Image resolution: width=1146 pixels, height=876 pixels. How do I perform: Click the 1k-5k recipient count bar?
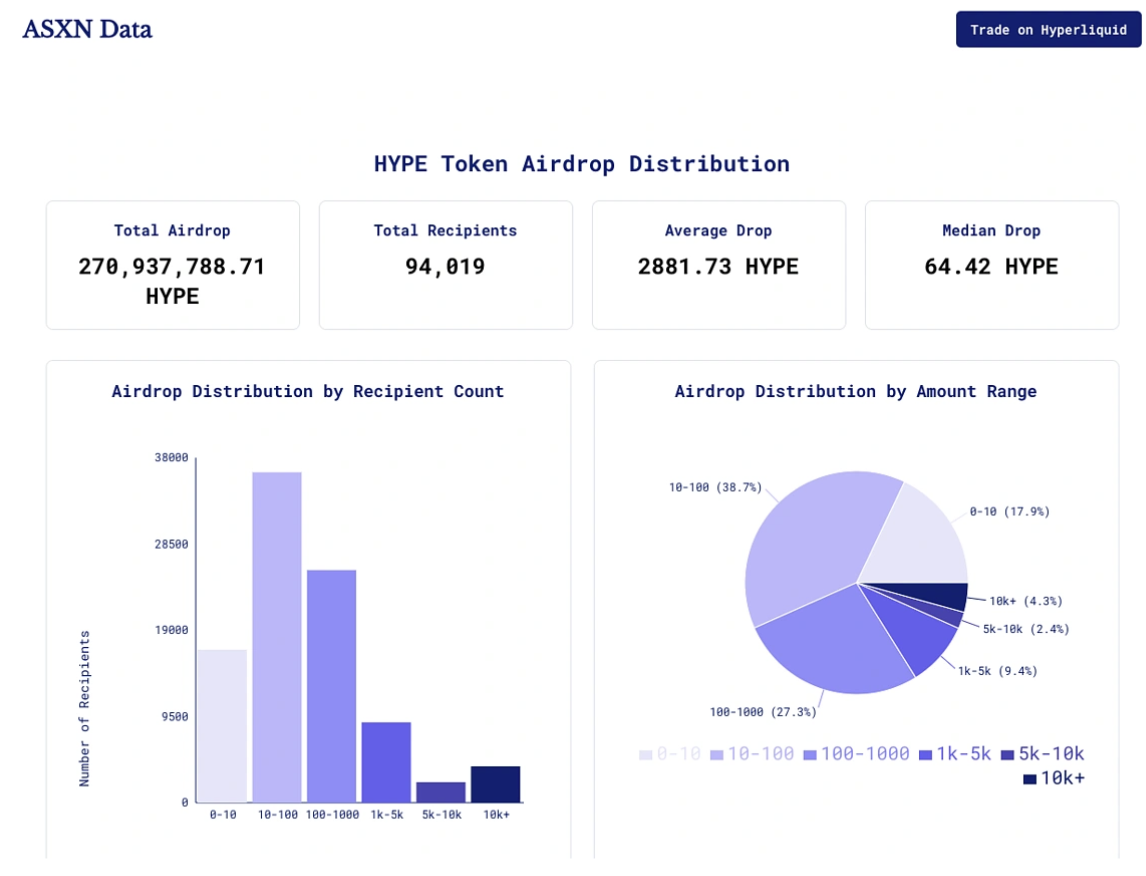click(x=386, y=761)
